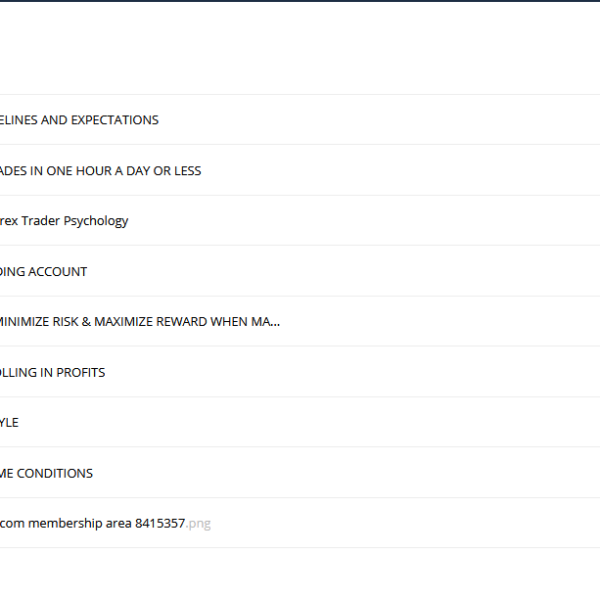The image size is (600, 600).
Task: Open 'ADES IN ONE HOUR A DAY OR LESS'
Action: (100, 171)
